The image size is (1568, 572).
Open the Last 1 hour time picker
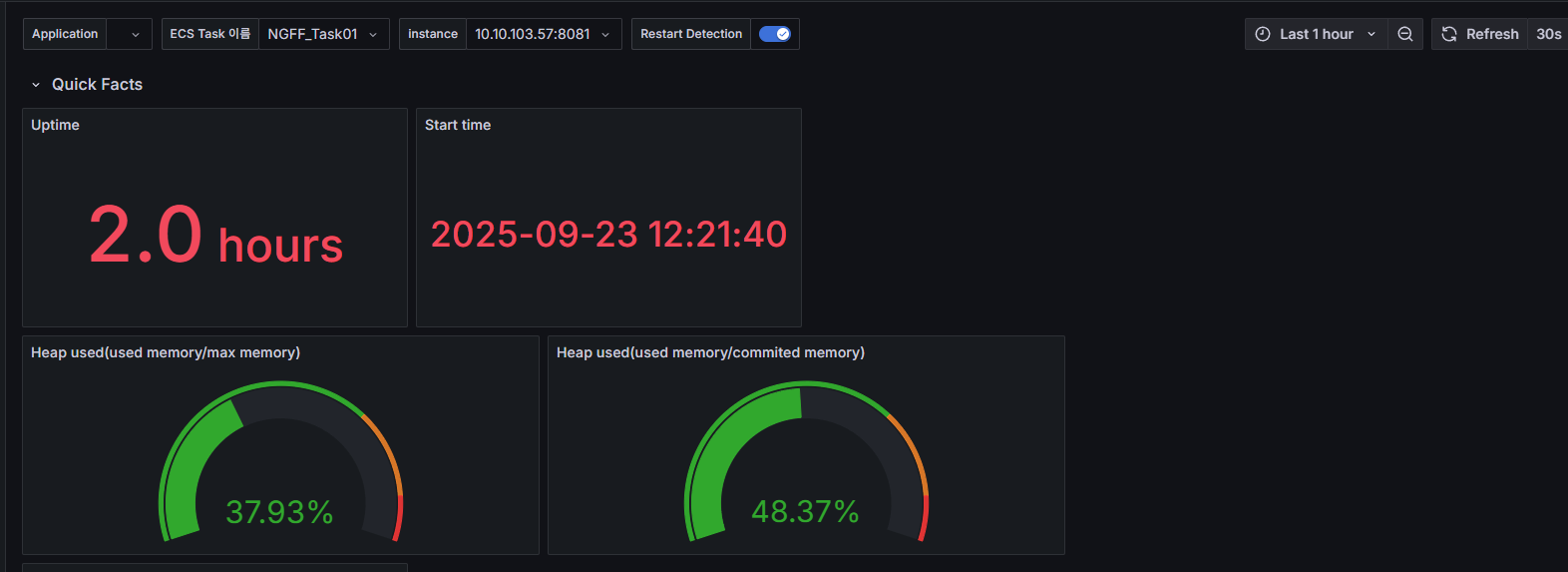click(x=1316, y=34)
